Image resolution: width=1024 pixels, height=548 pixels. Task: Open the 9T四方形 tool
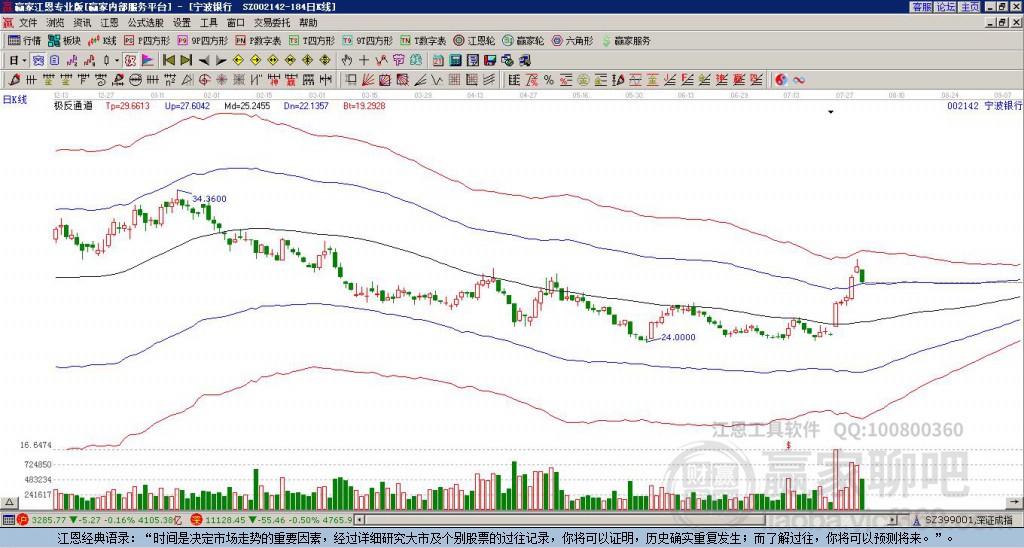pos(367,40)
